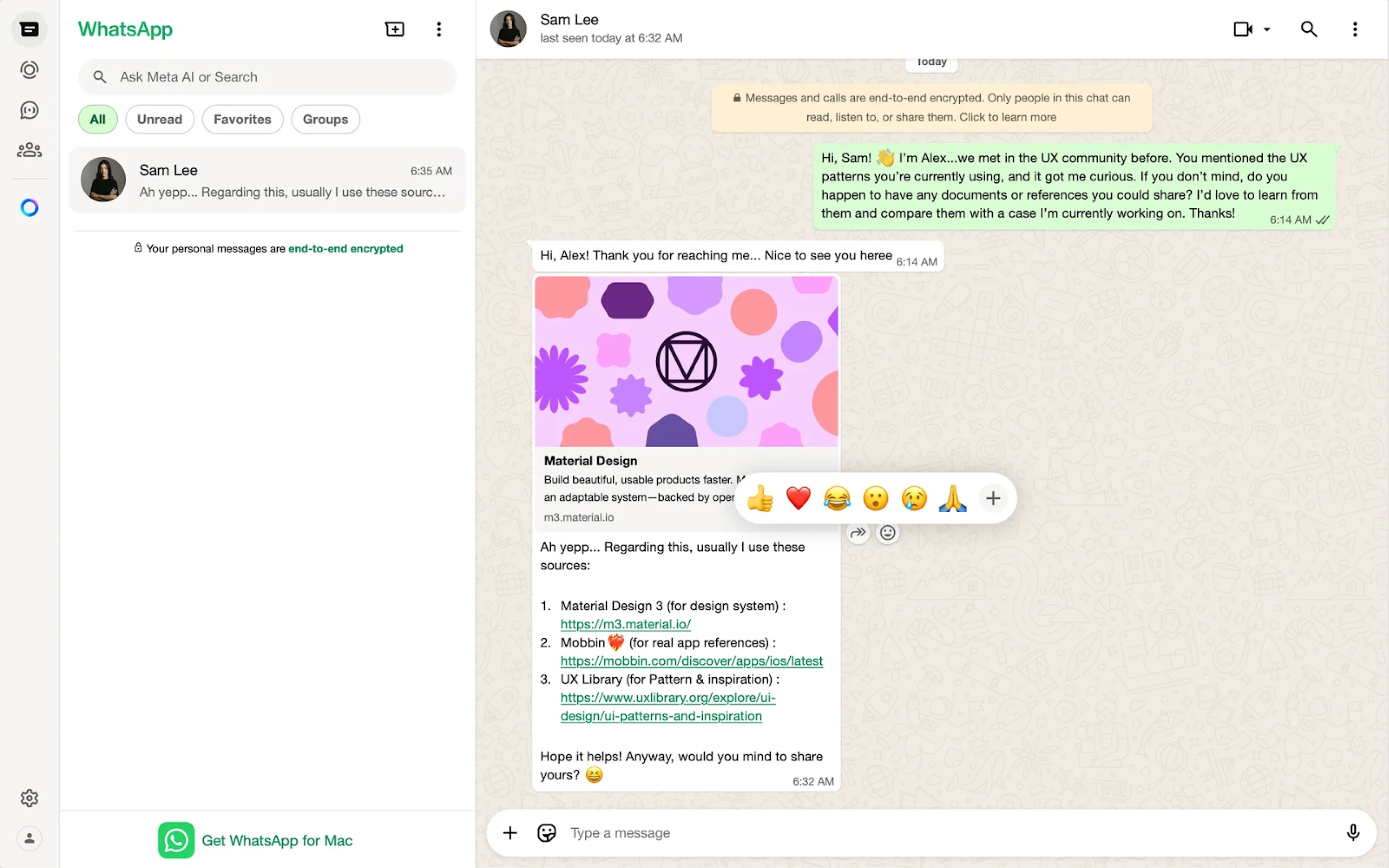Start a new chat
The image size is (1389, 868).
[x=395, y=29]
